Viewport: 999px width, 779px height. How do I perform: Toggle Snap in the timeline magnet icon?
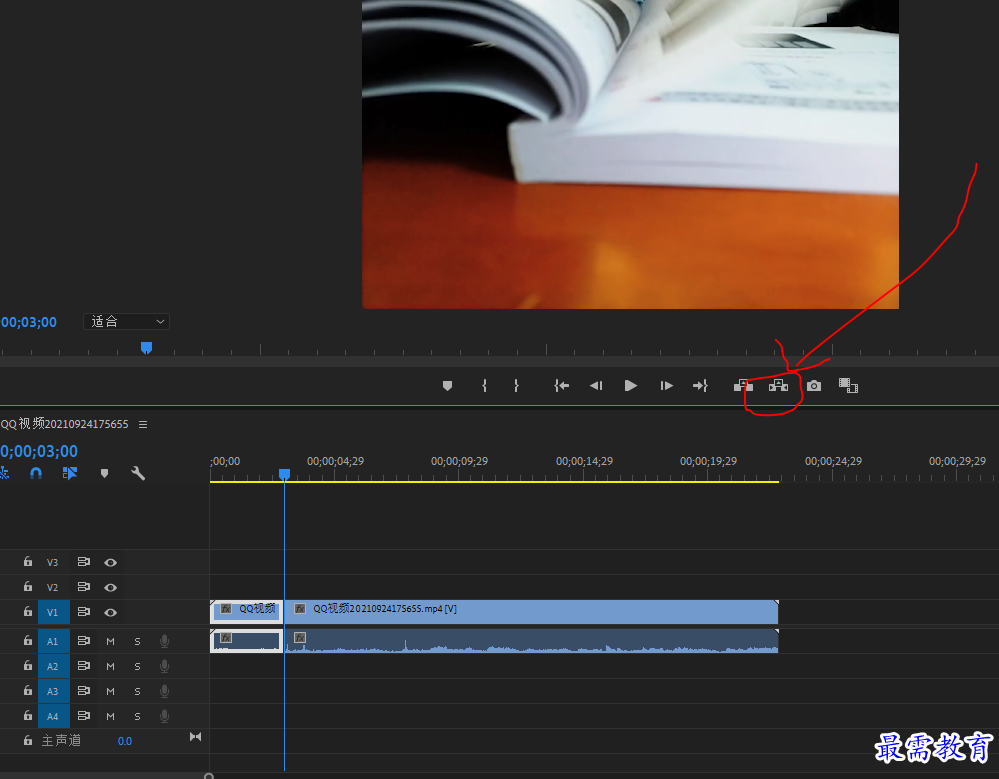click(x=36, y=473)
